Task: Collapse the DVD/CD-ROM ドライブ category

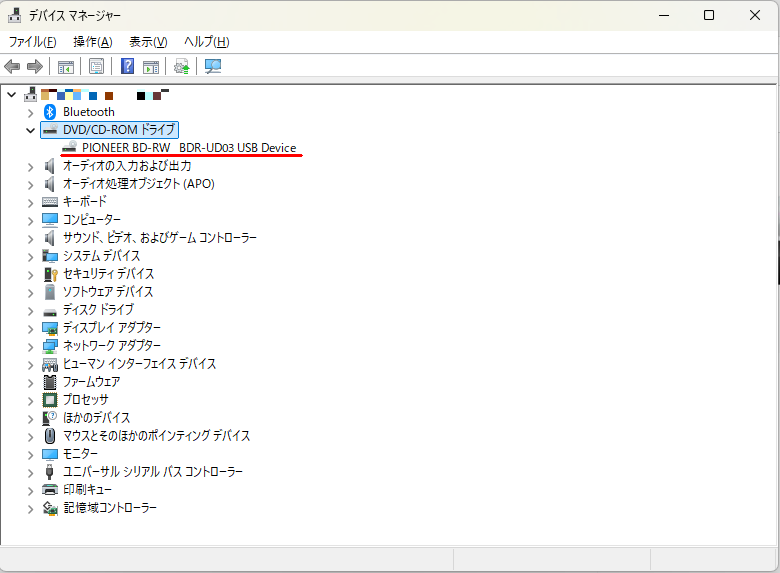Action: [30, 130]
